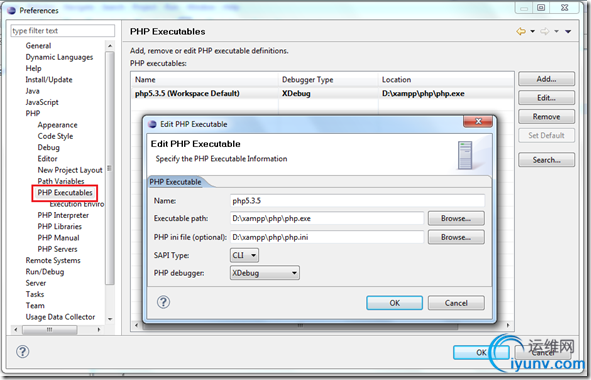The height and width of the screenshot is (380, 591).
Task: Open PHP Manual preferences
Action: (58, 238)
